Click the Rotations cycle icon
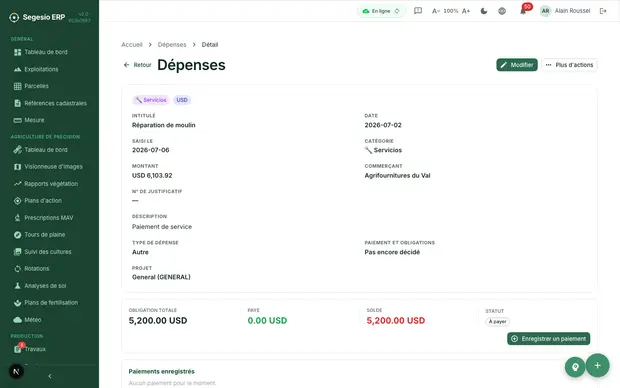This screenshot has width=620, height=388. (x=17, y=269)
